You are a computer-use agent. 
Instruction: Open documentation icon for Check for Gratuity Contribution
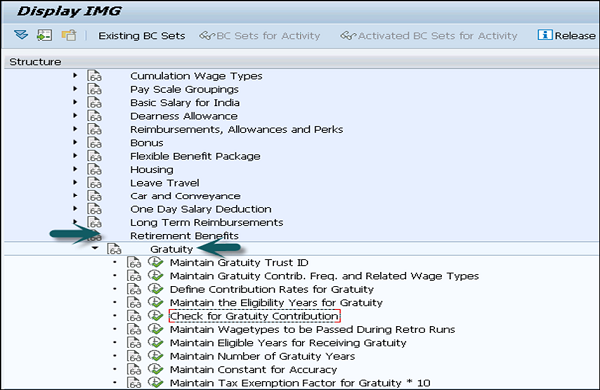(x=134, y=316)
